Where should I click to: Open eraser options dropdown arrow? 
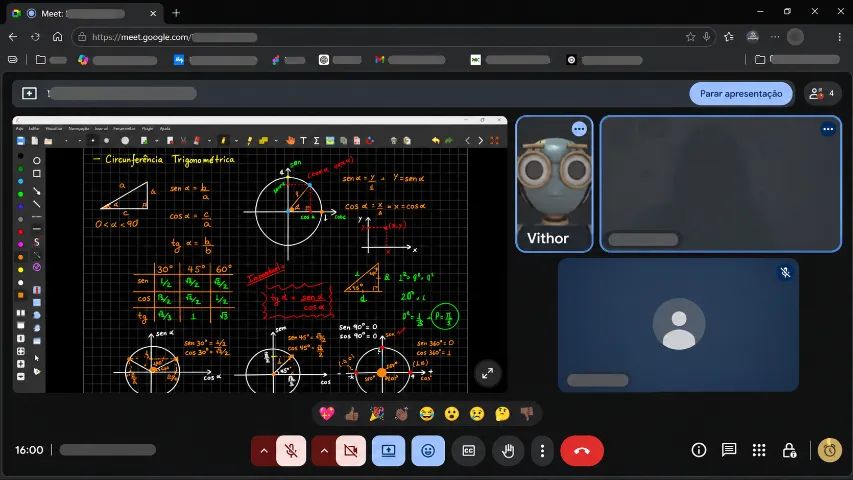[209, 140]
